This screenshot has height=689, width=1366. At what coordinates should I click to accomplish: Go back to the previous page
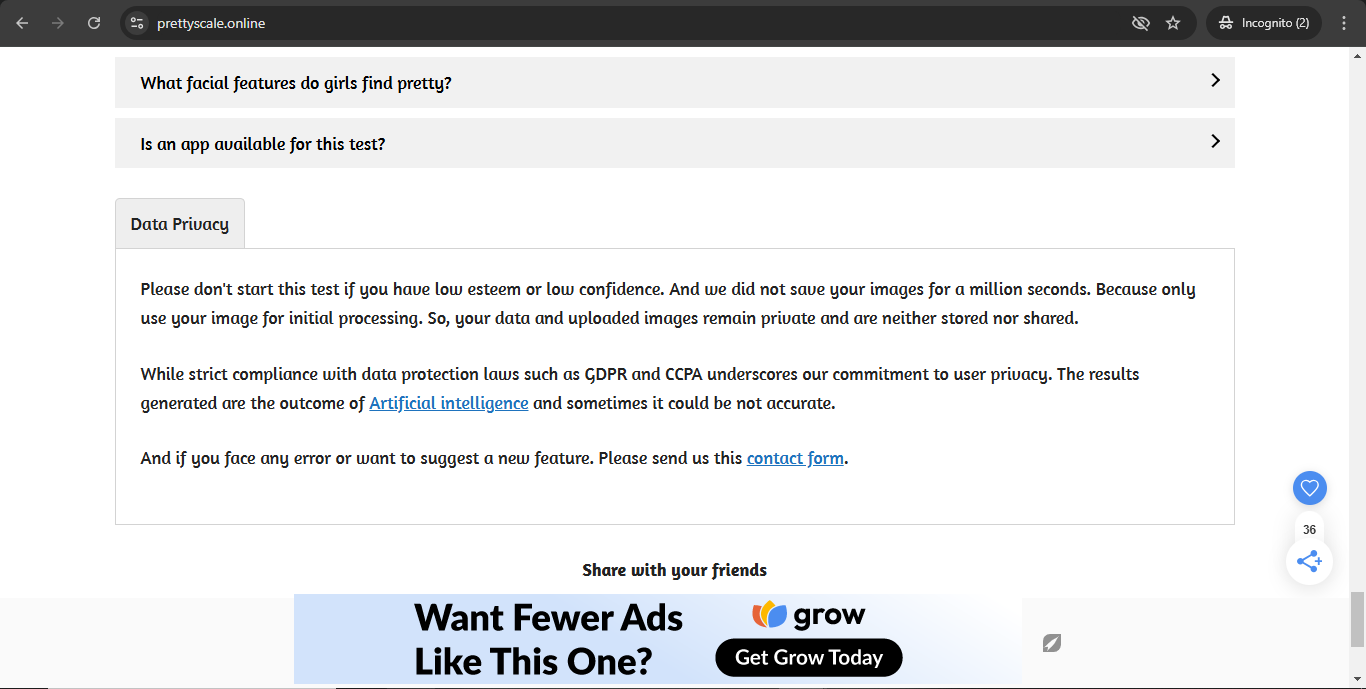22,23
